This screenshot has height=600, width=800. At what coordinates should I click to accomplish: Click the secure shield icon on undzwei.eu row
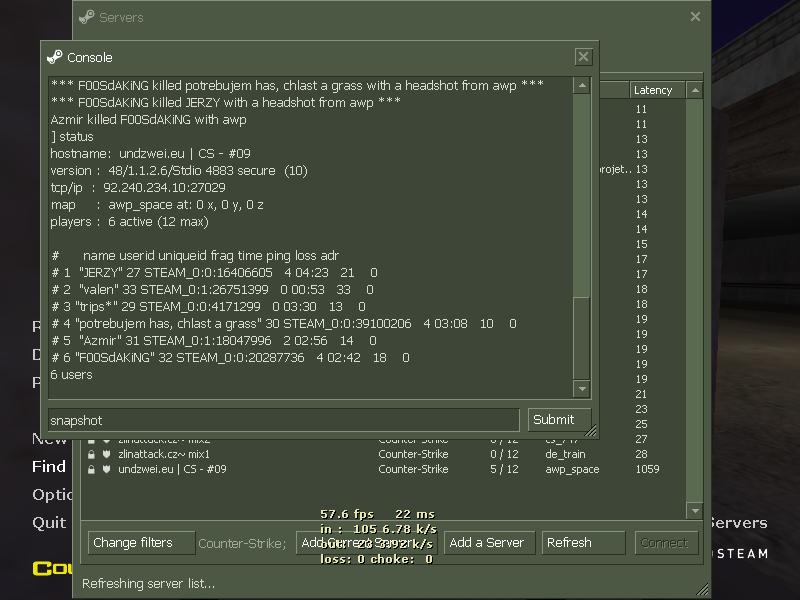click(x=106, y=469)
